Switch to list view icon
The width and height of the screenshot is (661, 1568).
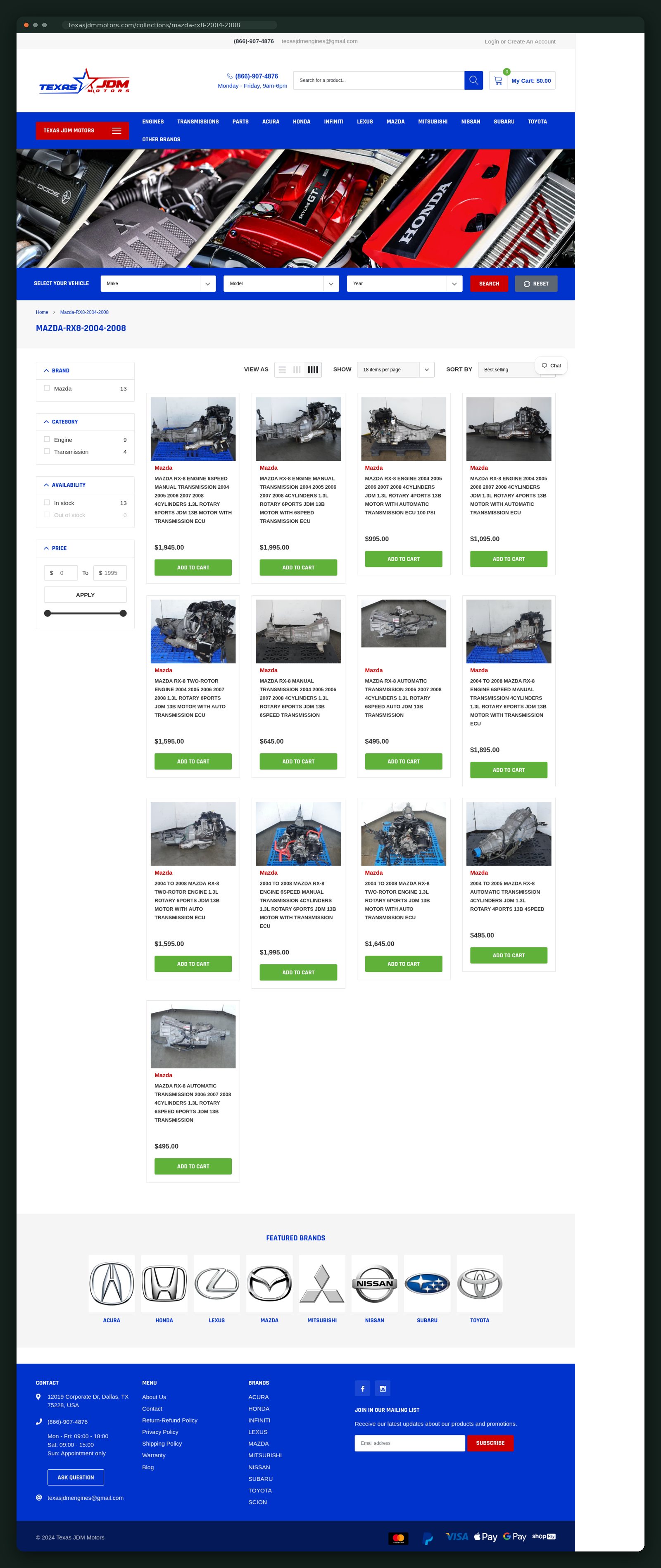tap(282, 369)
